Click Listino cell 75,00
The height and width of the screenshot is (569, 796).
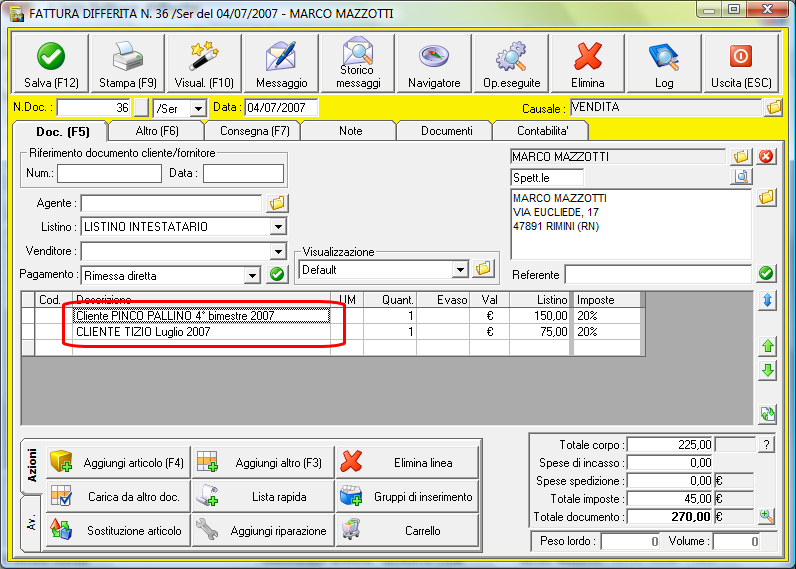(x=541, y=332)
